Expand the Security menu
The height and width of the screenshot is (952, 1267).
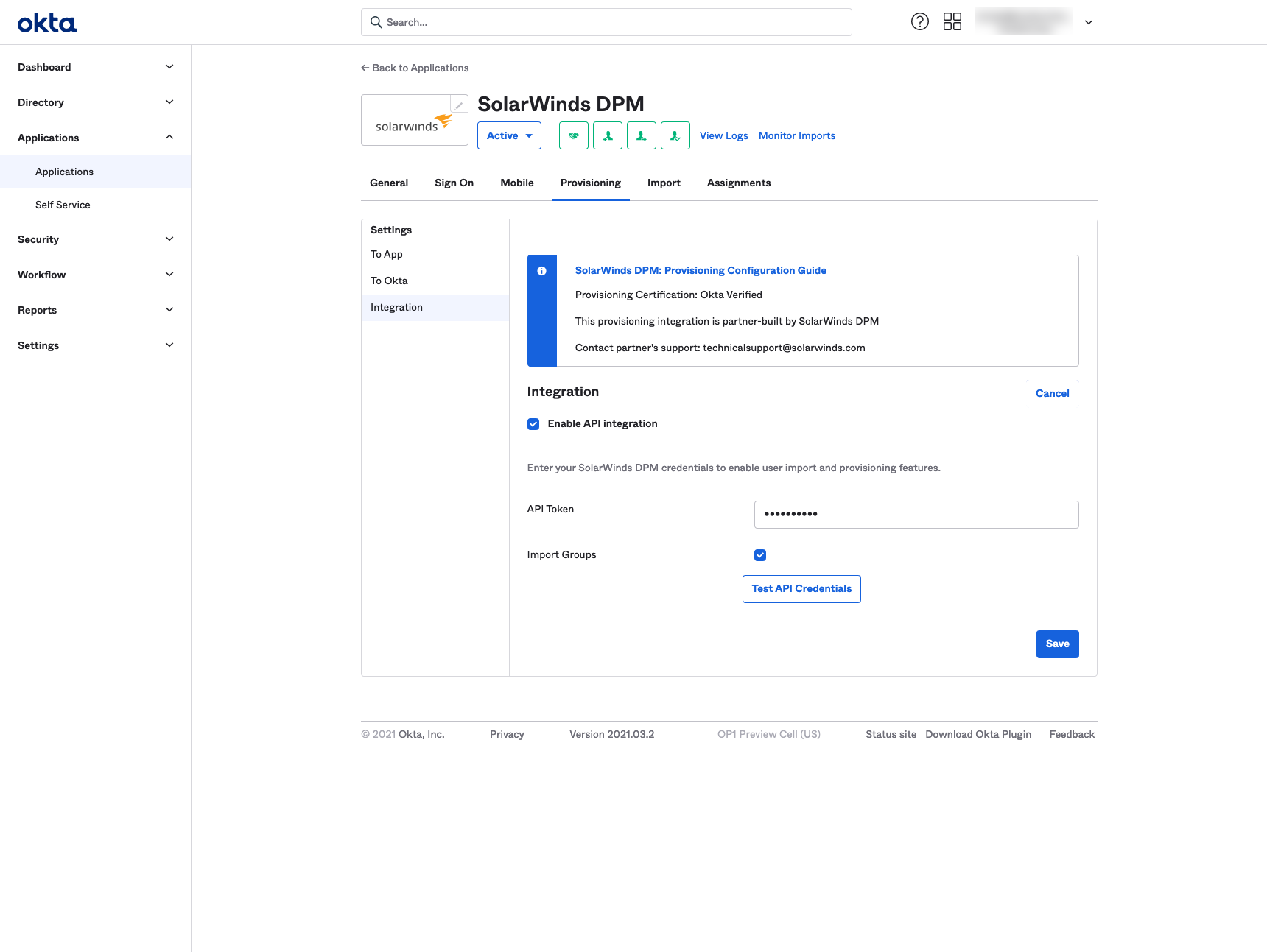tap(96, 239)
